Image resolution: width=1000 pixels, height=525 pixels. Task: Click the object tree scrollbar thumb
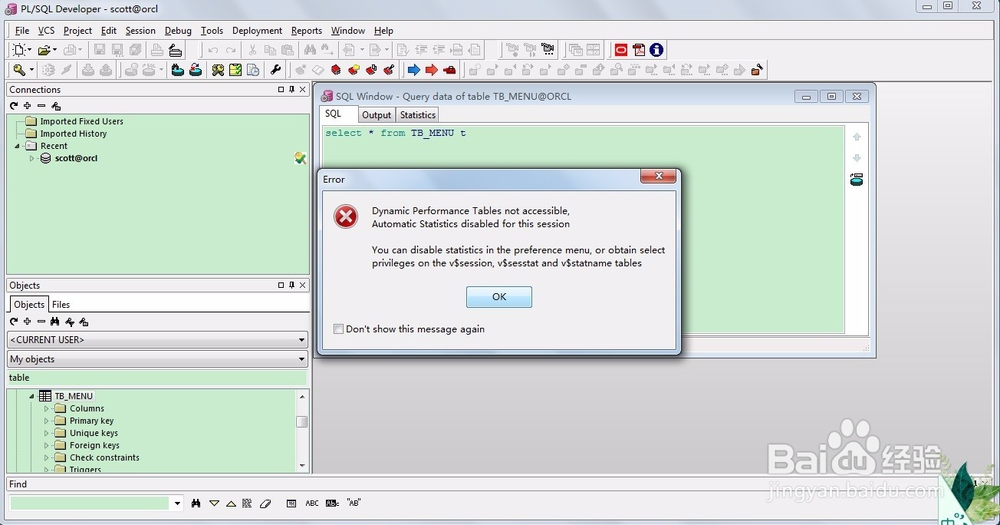tap(302, 422)
